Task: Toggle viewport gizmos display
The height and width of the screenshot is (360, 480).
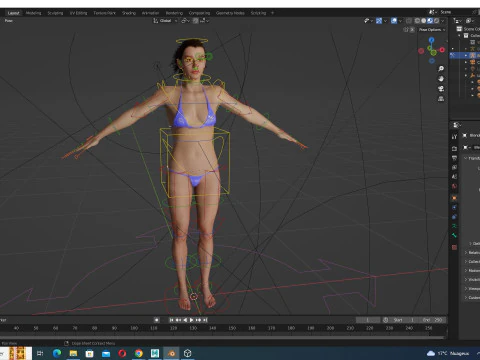Action: point(379,21)
